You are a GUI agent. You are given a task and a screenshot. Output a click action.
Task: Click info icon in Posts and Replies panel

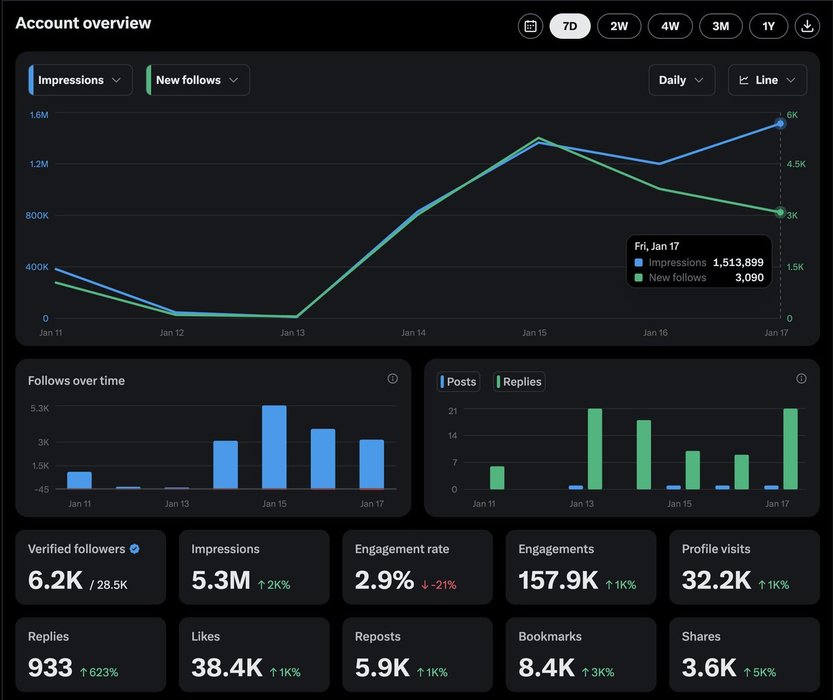(x=801, y=379)
